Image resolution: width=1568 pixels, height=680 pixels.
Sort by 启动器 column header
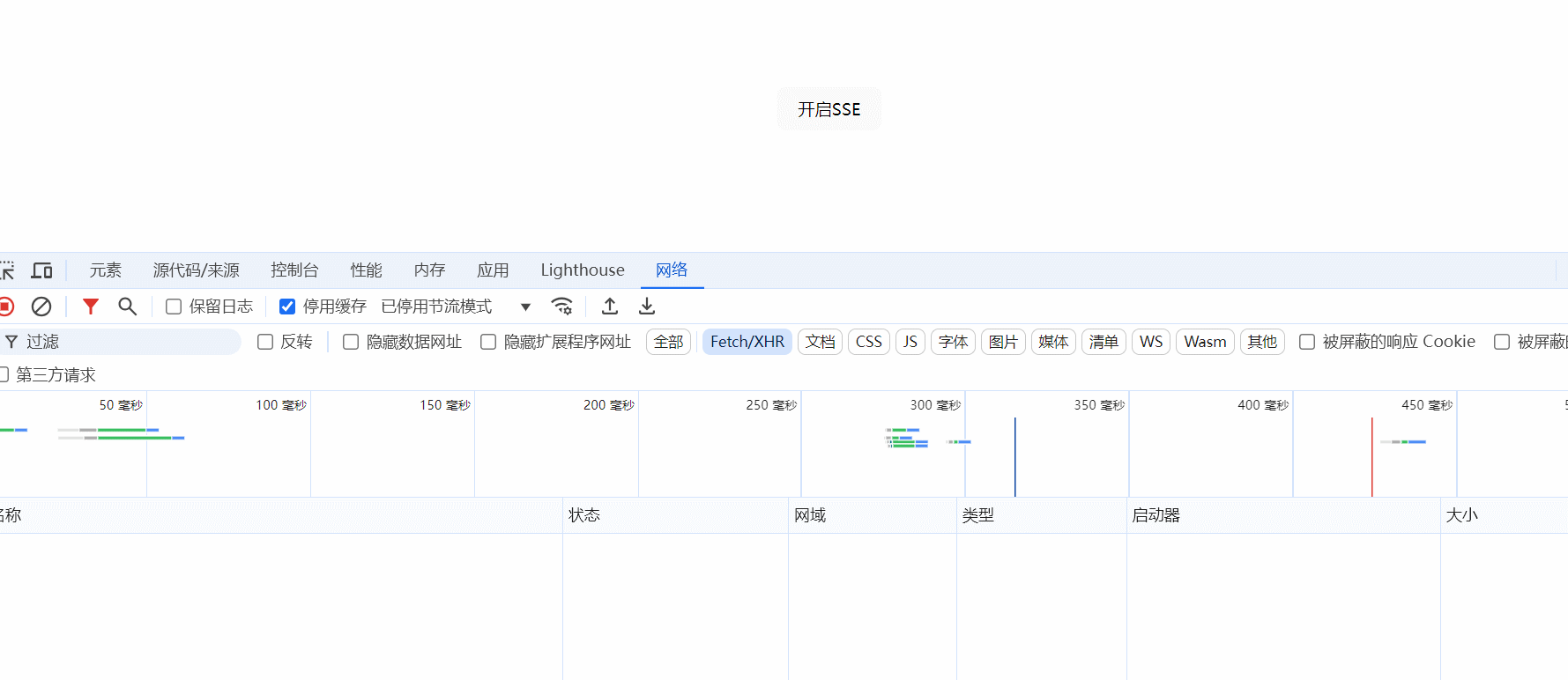1283,515
